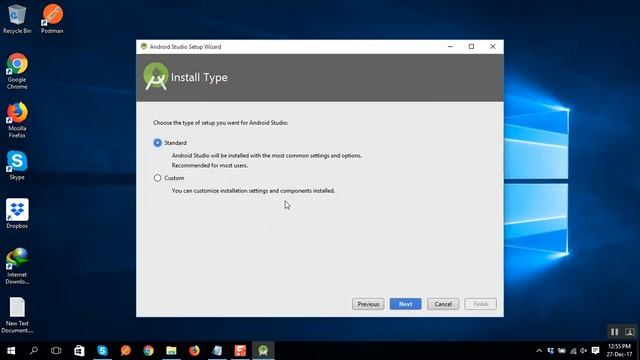
Task: Click the Android Studio Setup Wizard title icon
Action: pyautogui.click(x=144, y=47)
